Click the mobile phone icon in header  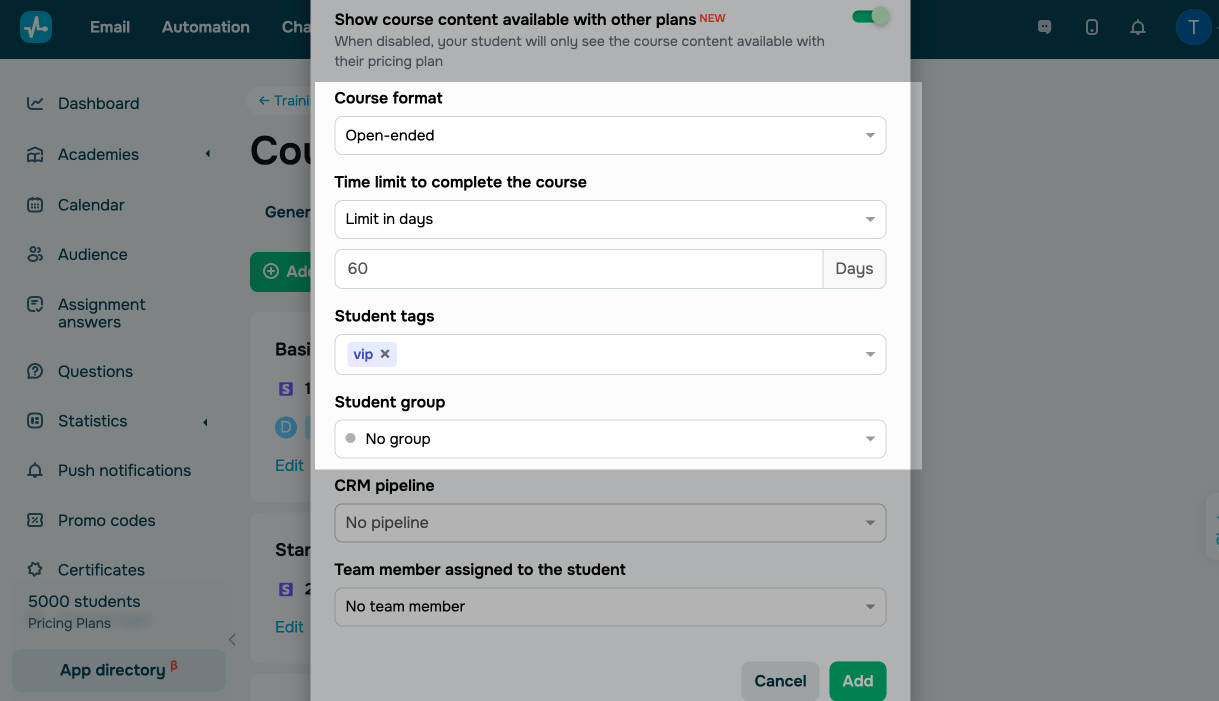tap(1092, 27)
